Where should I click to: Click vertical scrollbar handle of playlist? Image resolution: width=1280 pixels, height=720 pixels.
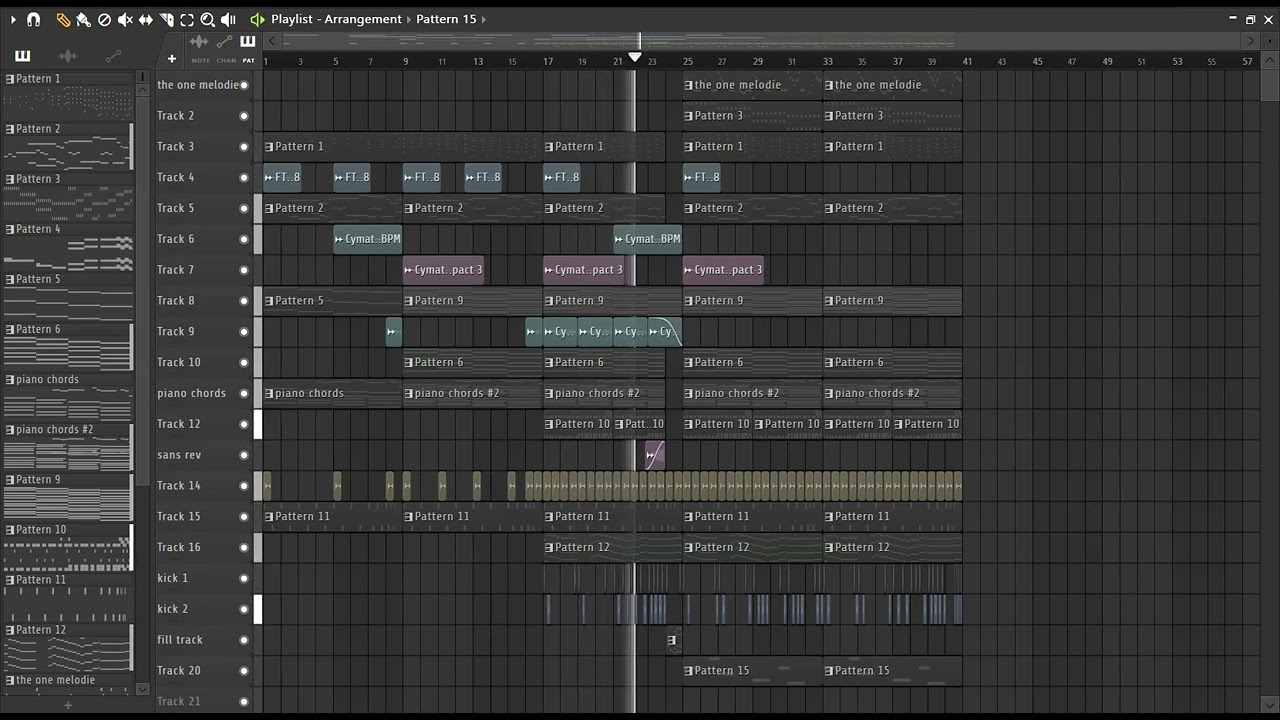pyautogui.click(x=1270, y=85)
